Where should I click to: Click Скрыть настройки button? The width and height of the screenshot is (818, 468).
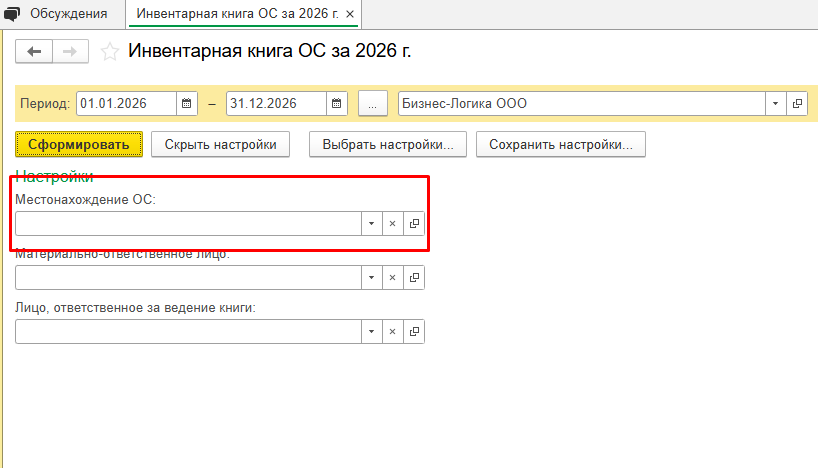[220, 144]
